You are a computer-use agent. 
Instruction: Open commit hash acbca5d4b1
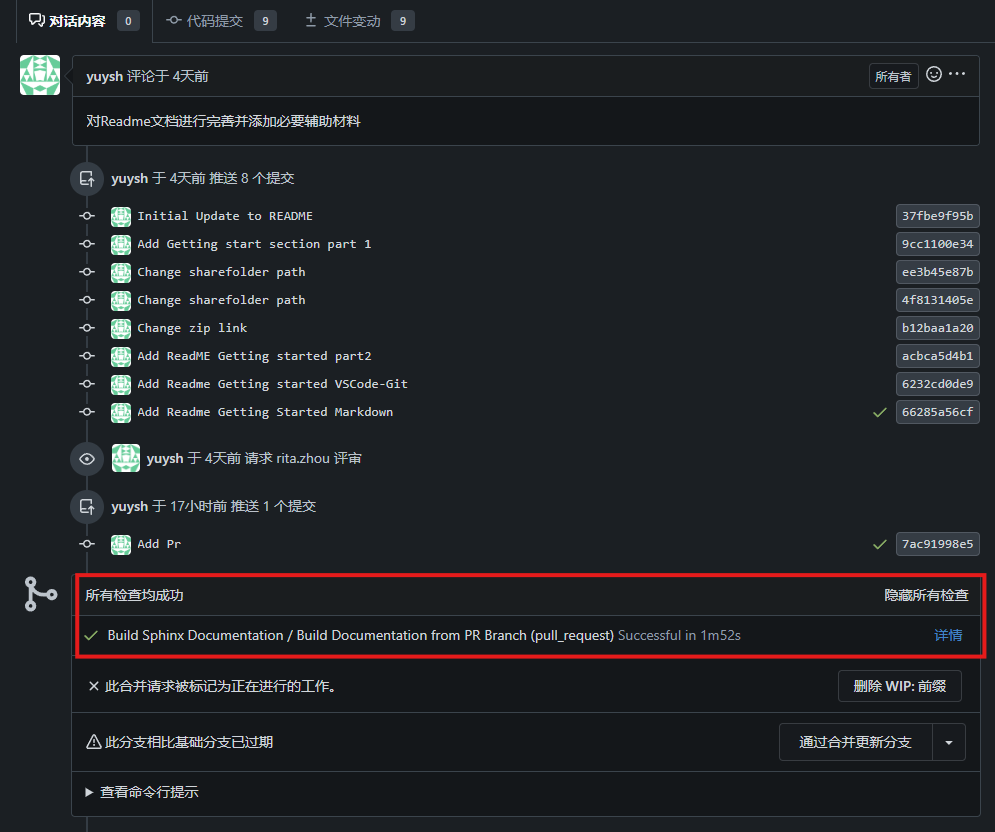[937, 355]
